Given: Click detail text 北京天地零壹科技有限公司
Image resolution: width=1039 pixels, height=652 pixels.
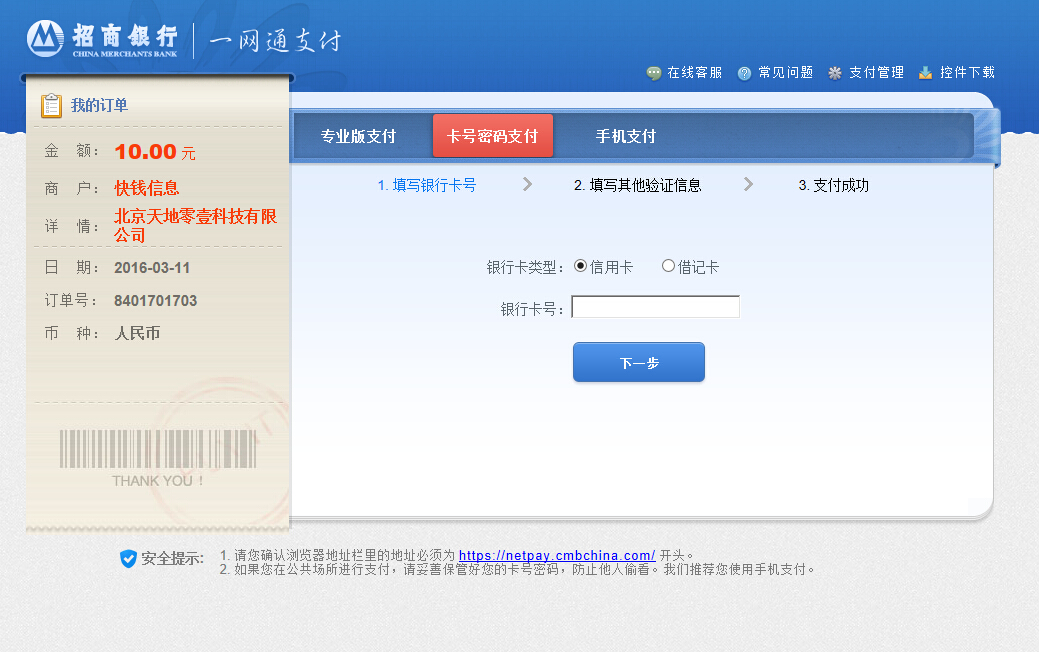Looking at the screenshot, I should coord(195,225).
